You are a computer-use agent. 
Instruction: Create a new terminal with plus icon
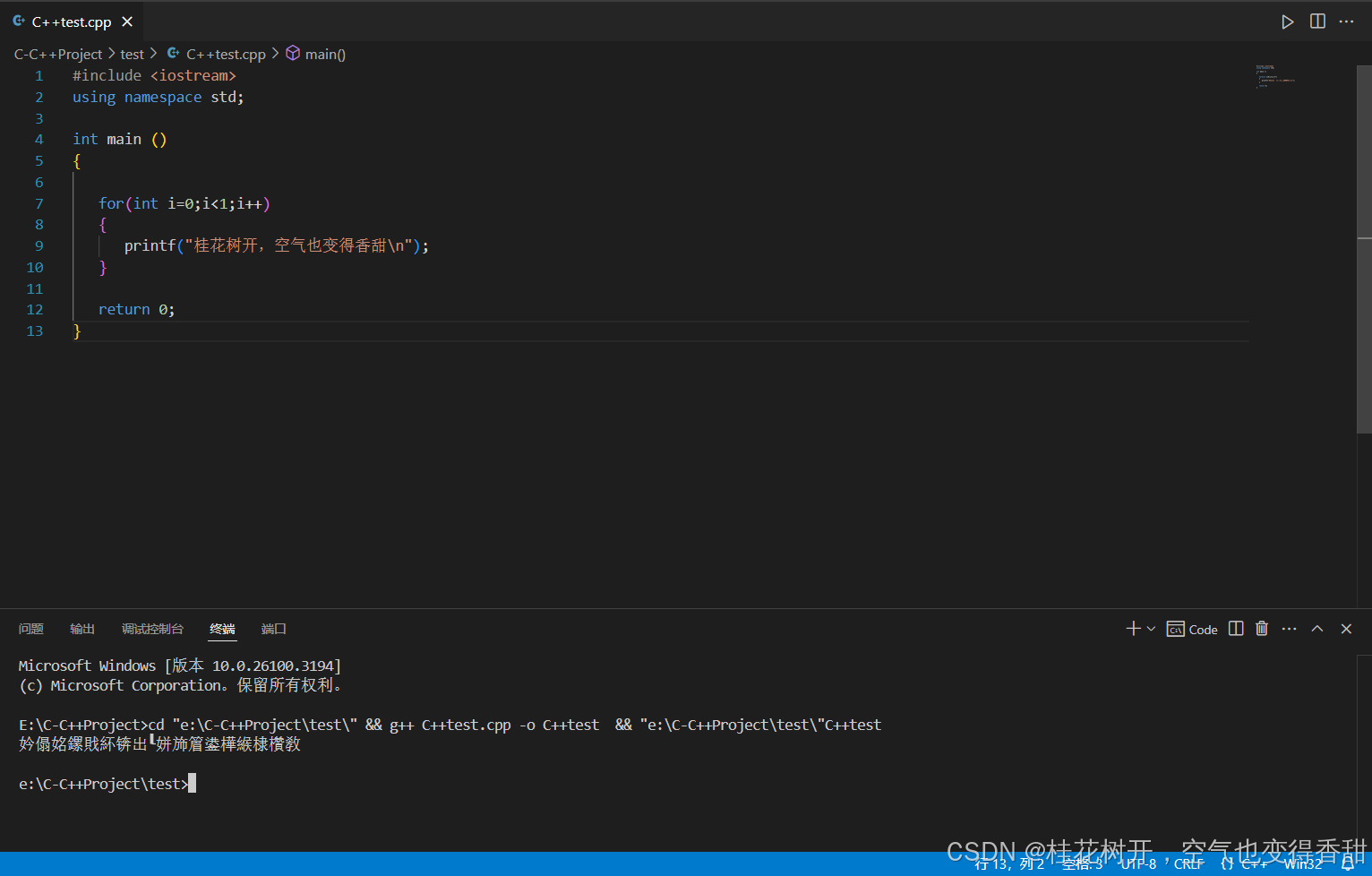[x=1133, y=629]
